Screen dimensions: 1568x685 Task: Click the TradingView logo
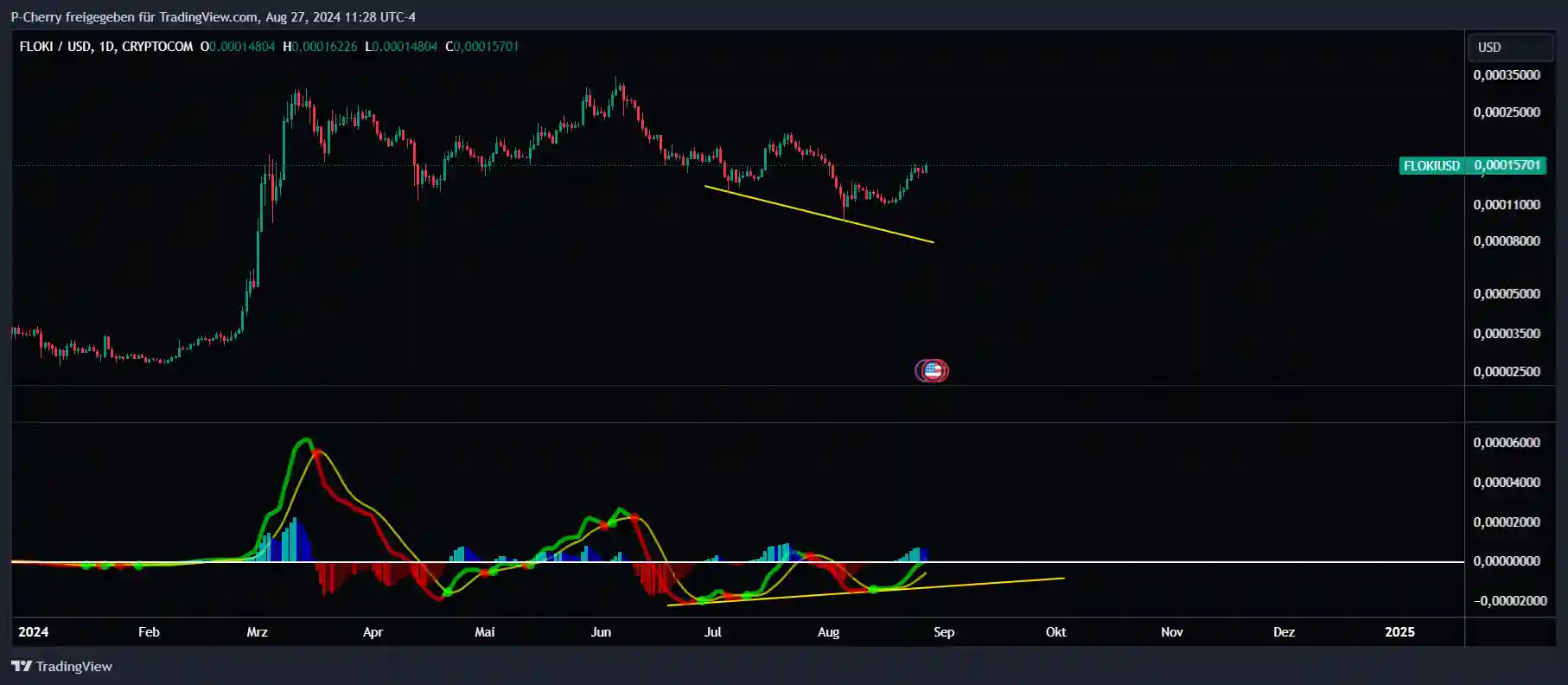[x=62, y=666]
